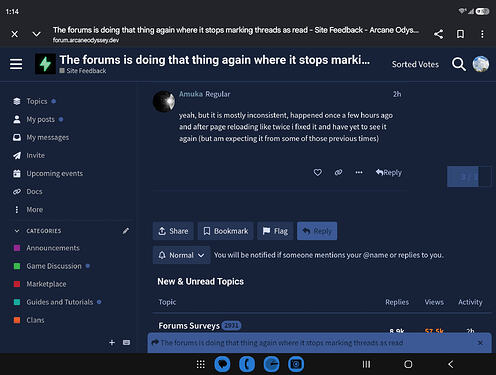Click the 2h post timestamp
Screen dimensions: 496x375
397,94
